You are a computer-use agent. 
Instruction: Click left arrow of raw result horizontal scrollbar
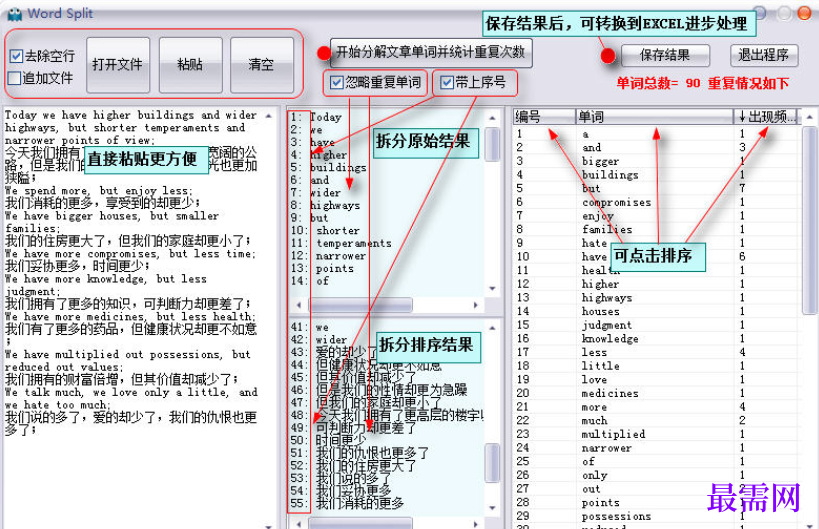point(299,304)
